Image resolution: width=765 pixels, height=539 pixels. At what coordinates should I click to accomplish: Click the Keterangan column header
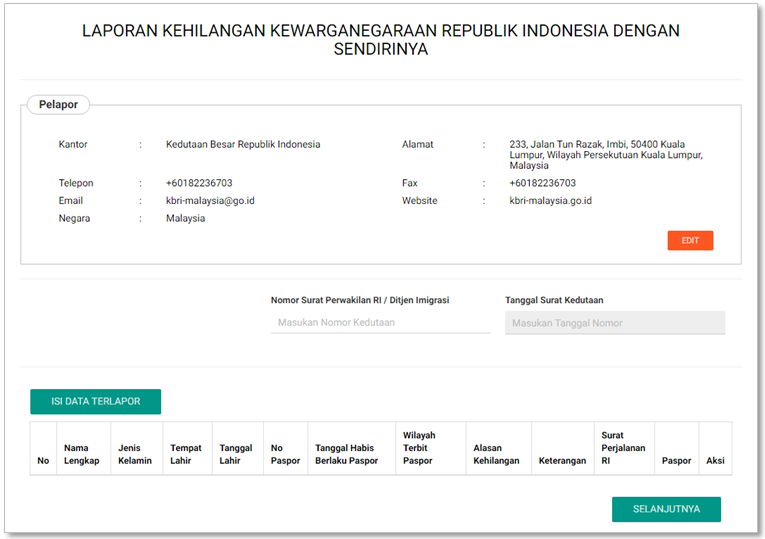[561, 461]
